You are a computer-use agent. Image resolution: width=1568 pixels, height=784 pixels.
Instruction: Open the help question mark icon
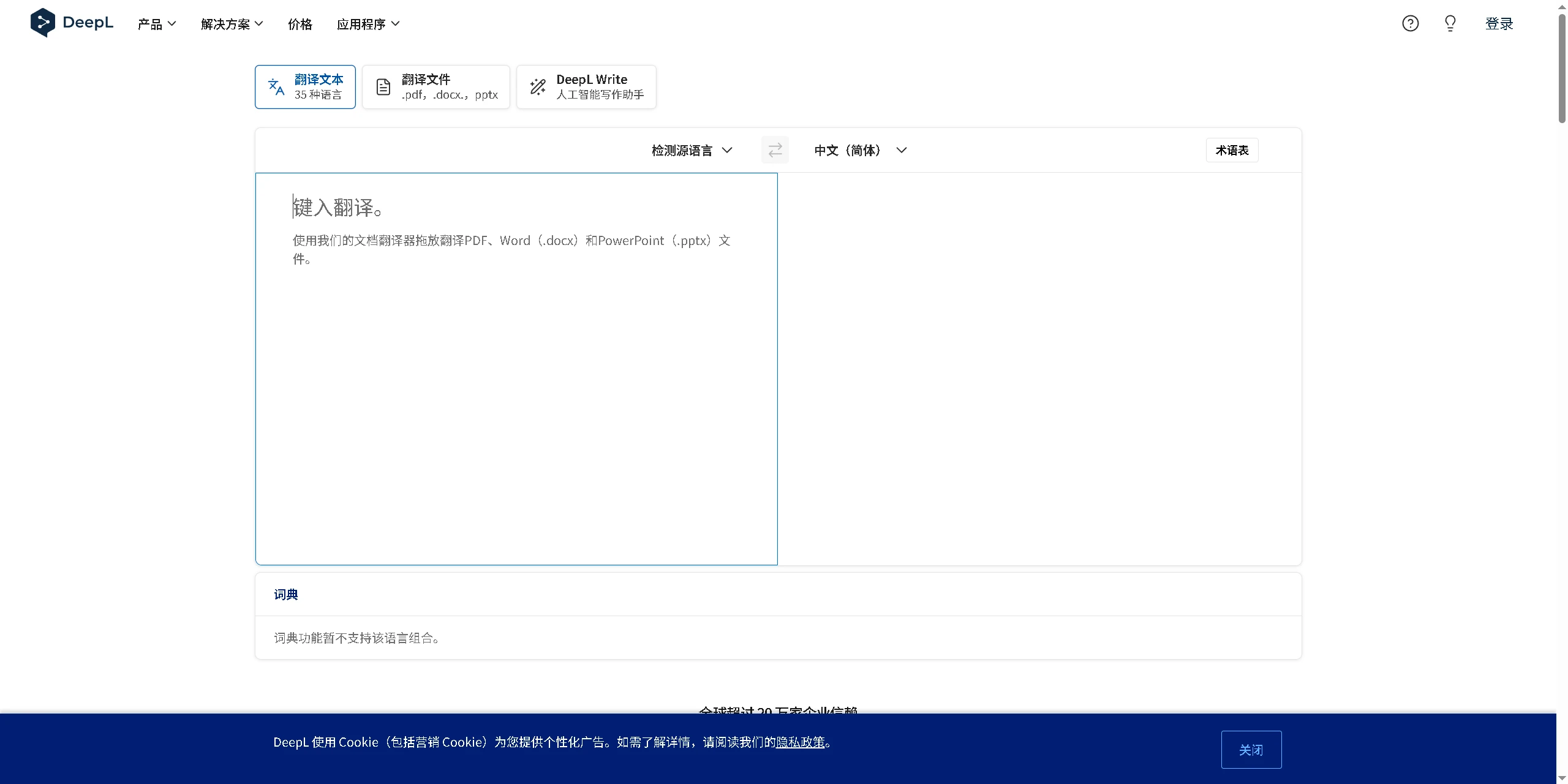coord(1410,23)
